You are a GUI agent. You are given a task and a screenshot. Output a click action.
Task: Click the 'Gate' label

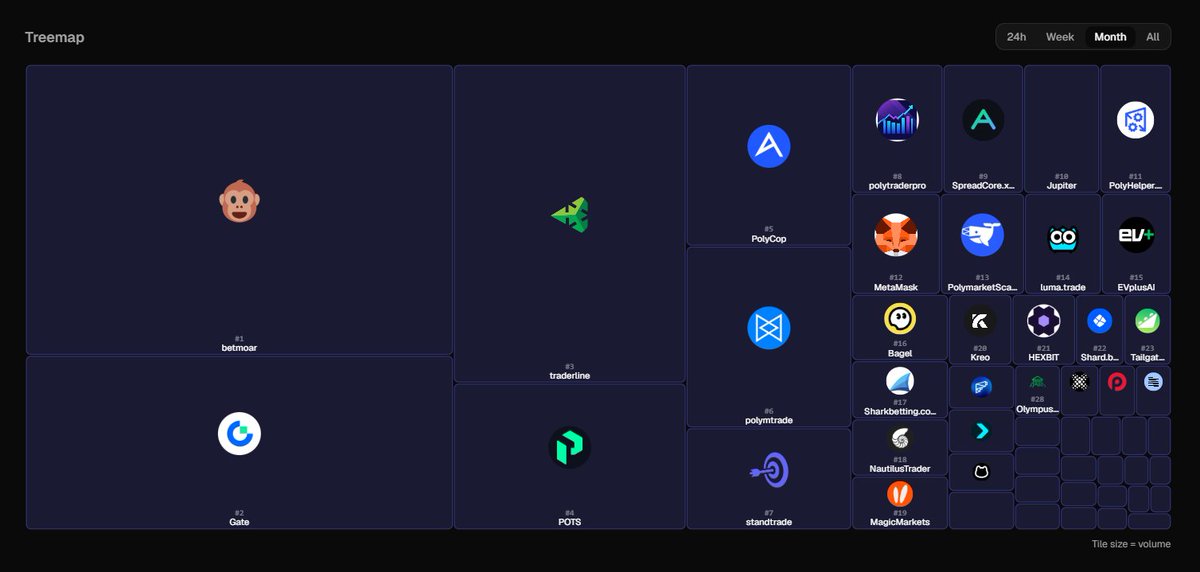pyautogui.click(x=239, y=522)
